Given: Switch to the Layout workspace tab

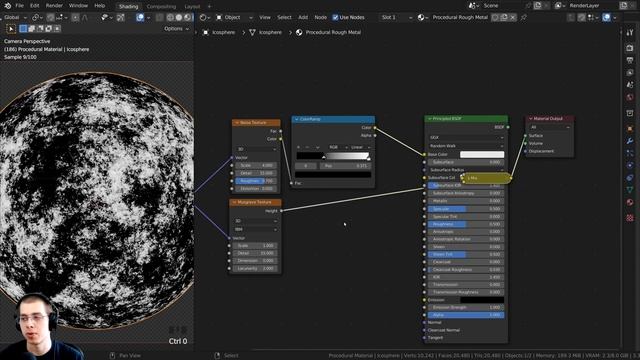Looking at the screenshot, I should (192, 7).
